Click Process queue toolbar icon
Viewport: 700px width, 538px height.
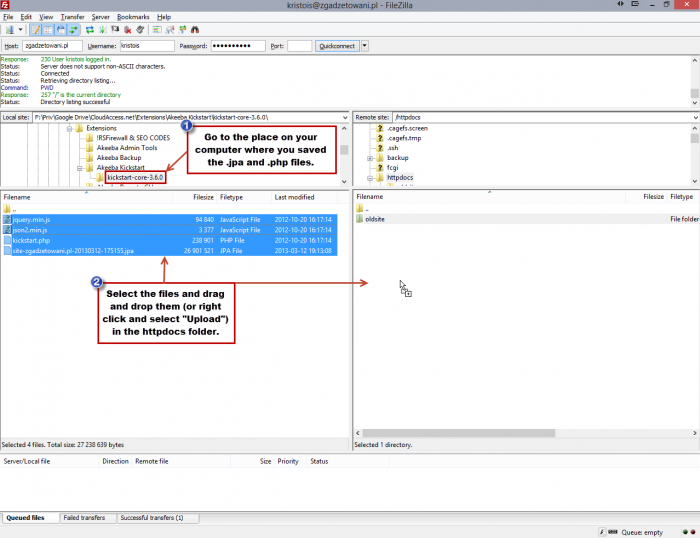(x=103, y=30)
